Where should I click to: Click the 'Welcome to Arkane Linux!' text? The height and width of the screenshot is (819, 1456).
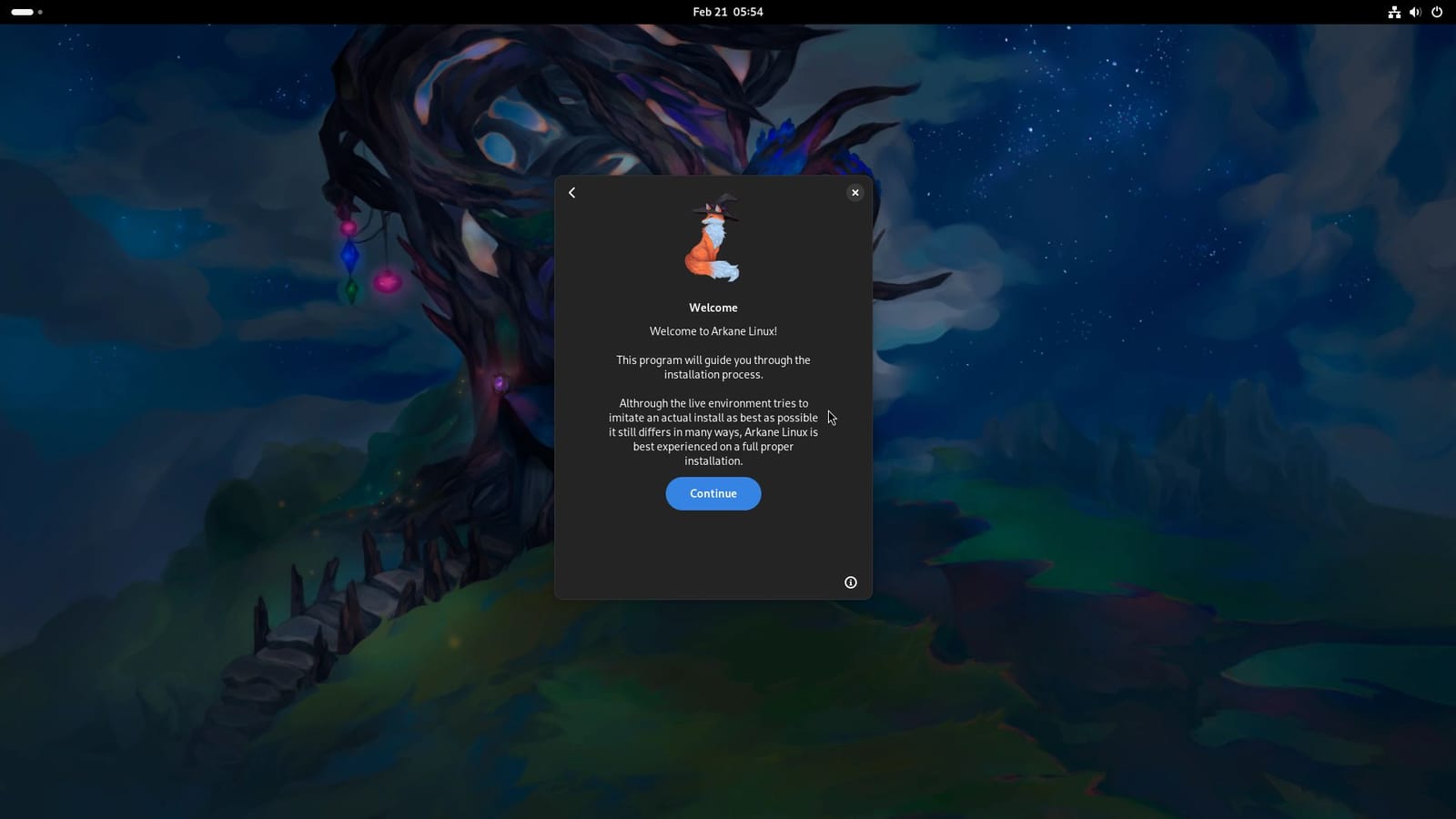pos(713,331)
